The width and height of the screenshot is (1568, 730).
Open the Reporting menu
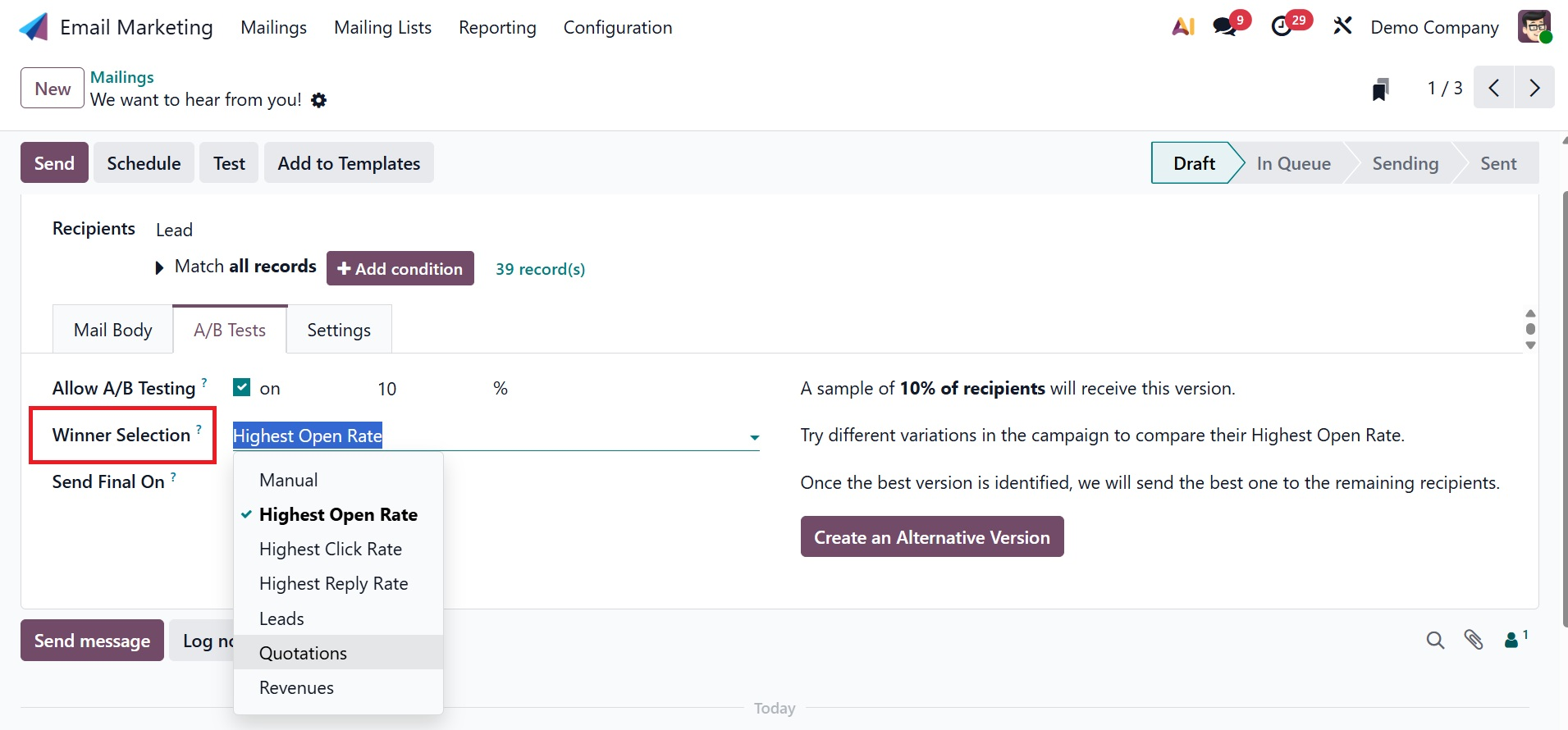(497, 27)
